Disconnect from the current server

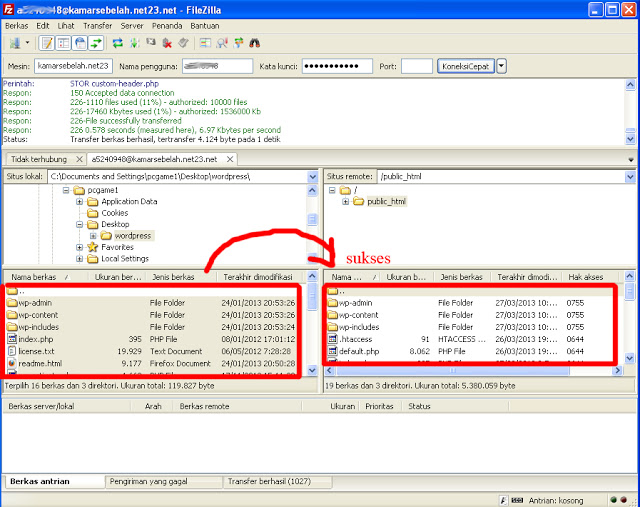(167, 43)
